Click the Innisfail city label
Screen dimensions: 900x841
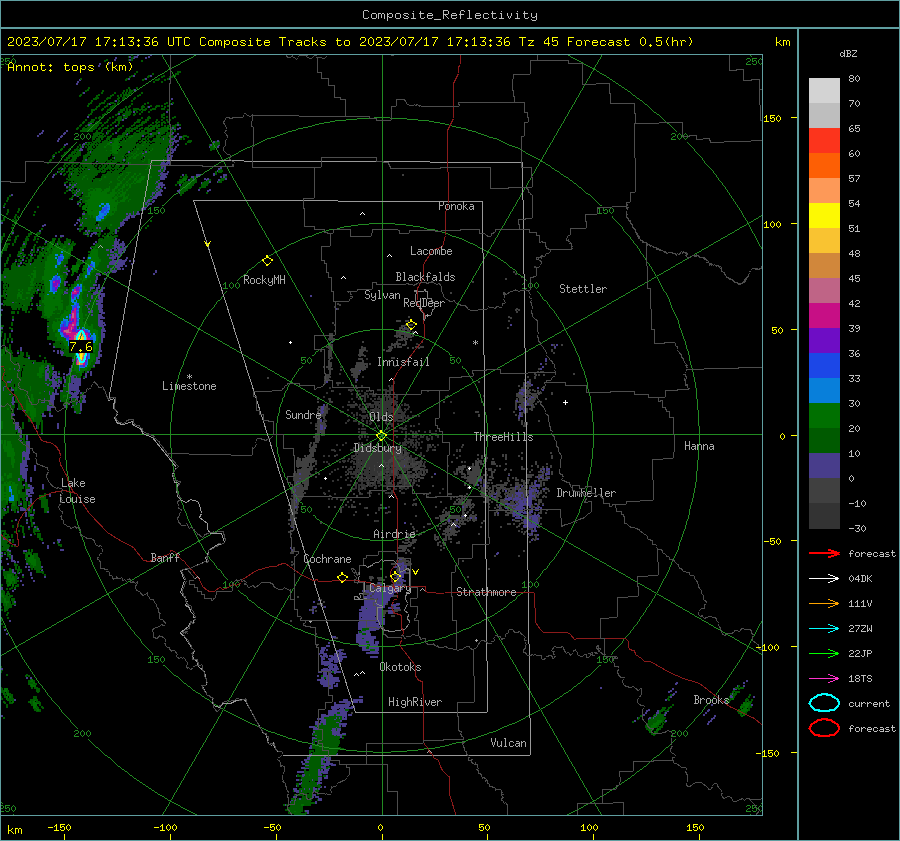coord(403,362)
